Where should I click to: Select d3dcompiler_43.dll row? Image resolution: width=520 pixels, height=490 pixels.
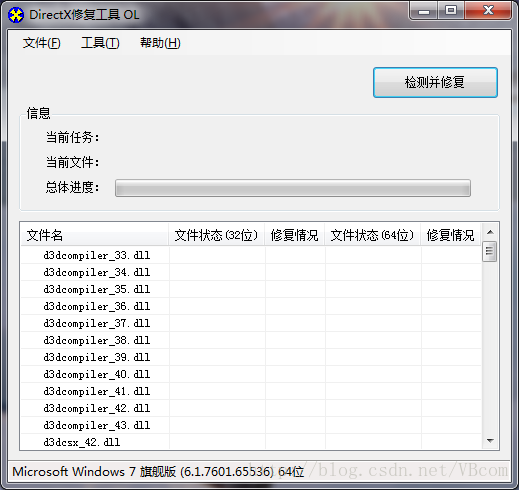coord(251,425)
